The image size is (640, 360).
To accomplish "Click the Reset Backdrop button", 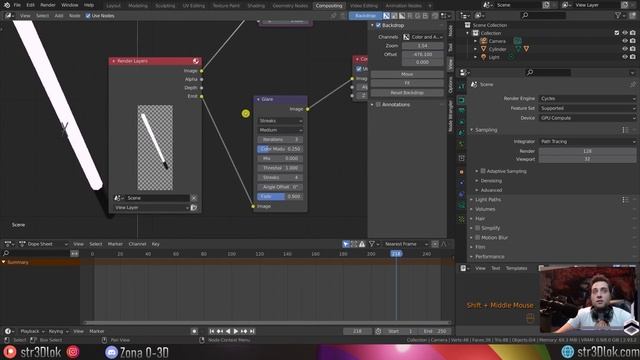I will click(407, 93).
